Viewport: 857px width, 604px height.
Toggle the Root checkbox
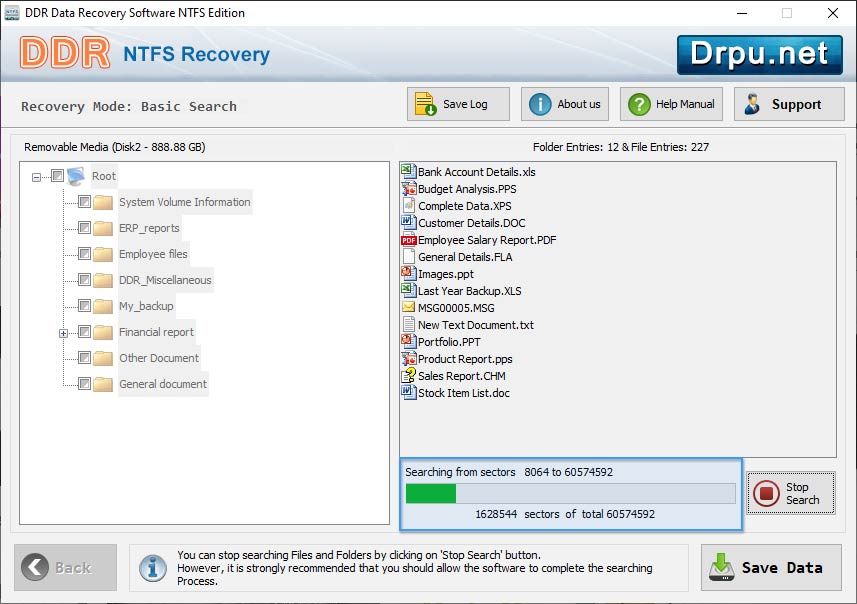[x=57, y=175]
